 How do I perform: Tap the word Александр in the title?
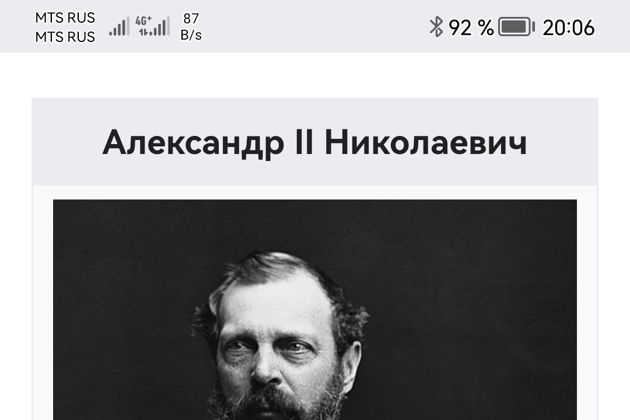pyautogui.click(x=193, y=143)
